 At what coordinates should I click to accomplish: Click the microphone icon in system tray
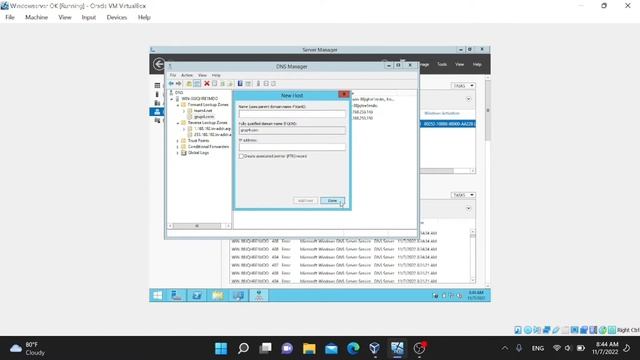pyautogui.click(x=519, y=348)
